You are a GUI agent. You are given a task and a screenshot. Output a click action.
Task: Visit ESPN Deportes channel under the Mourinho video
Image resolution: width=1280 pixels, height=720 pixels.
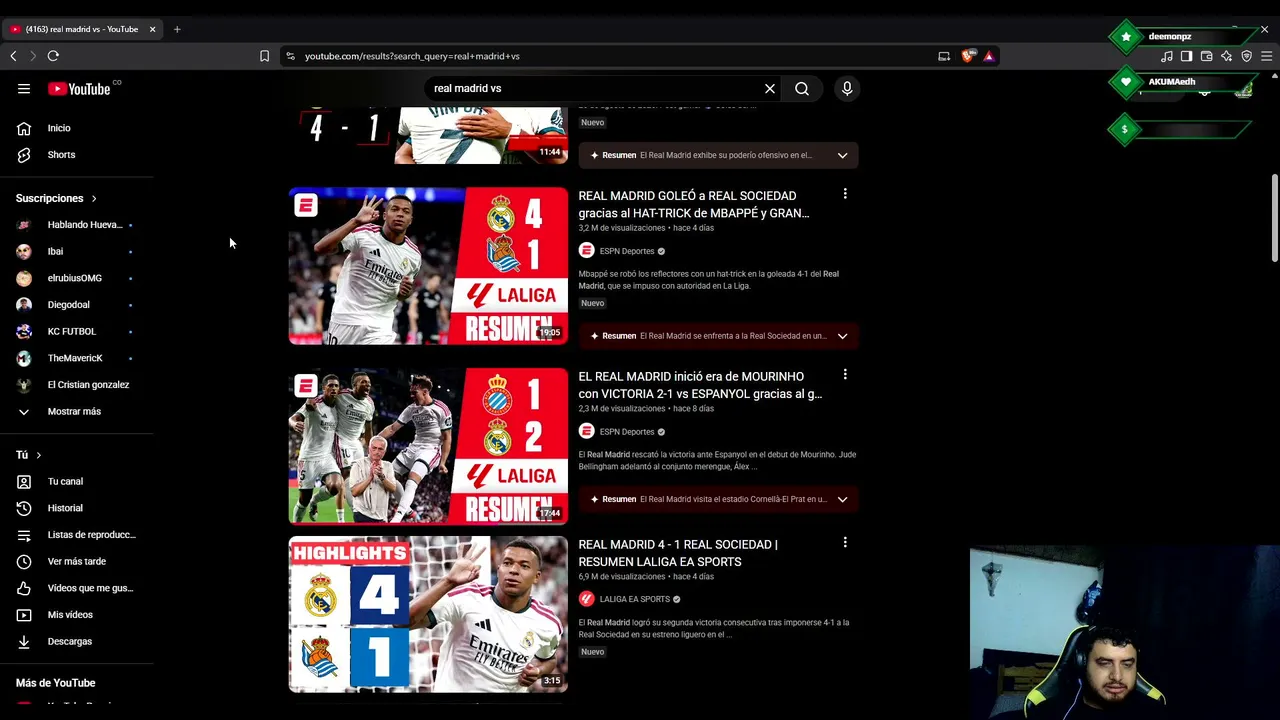[627, 432]
